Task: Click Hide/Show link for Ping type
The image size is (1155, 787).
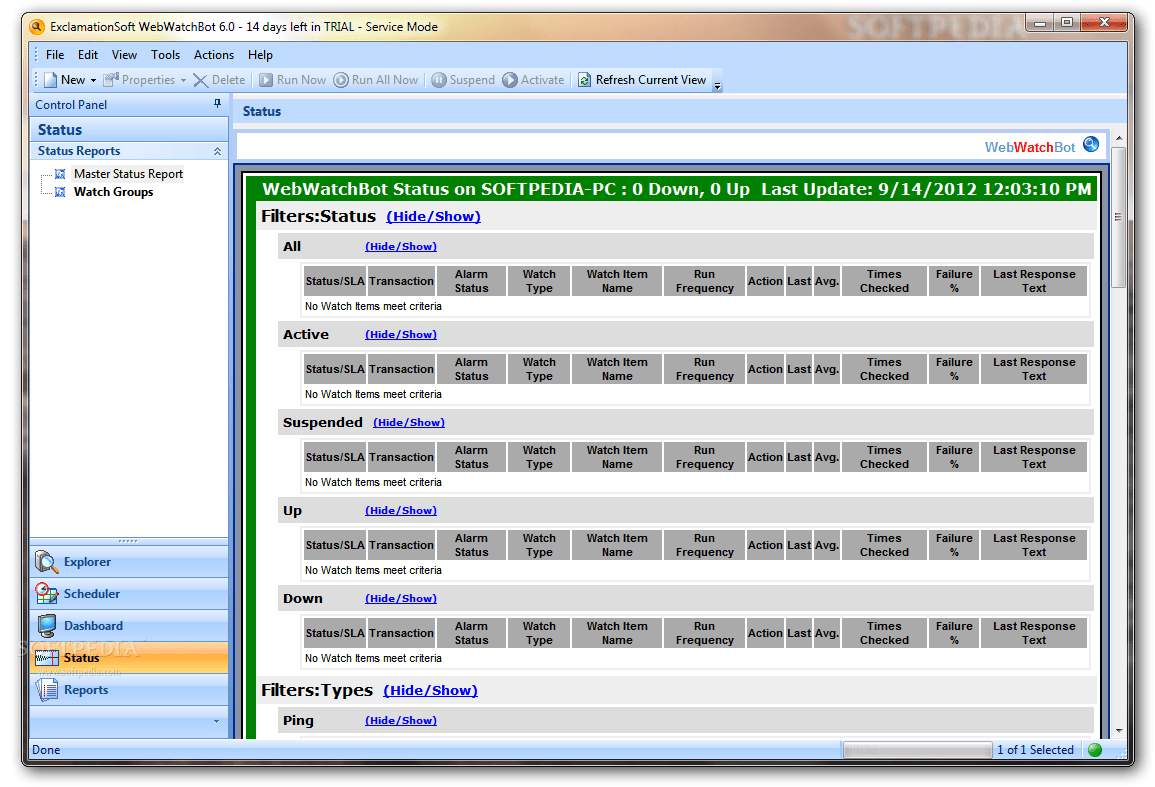Action: coord(401,721)
